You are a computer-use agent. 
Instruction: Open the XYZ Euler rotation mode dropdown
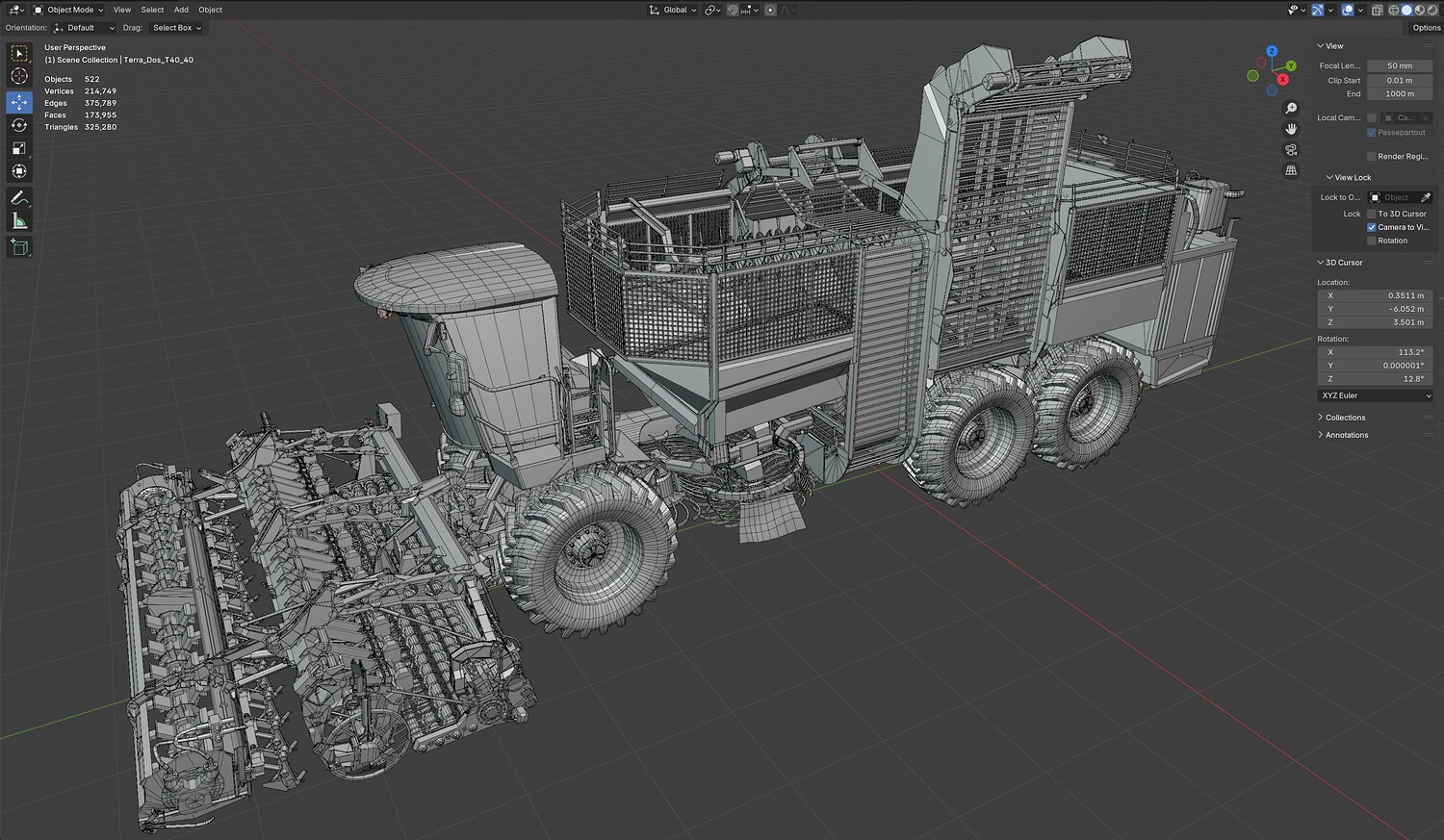[1375, 395]
